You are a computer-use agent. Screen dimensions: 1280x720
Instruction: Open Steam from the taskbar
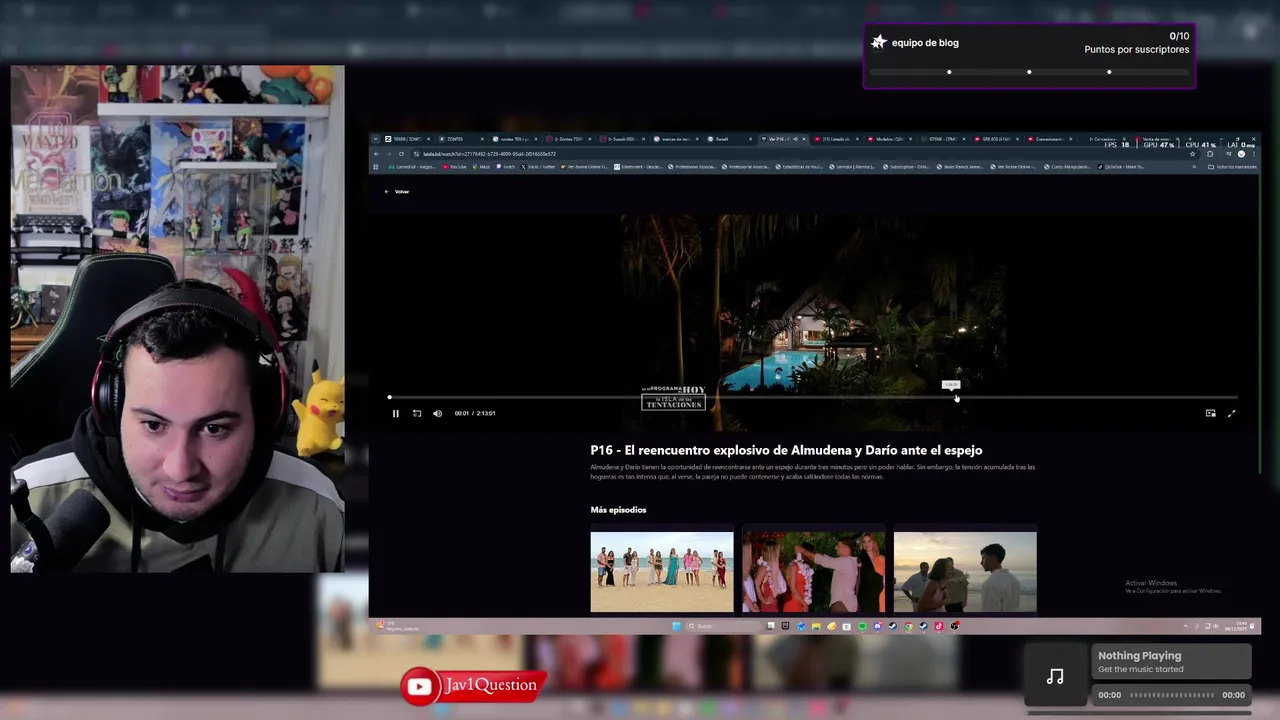(x=893, y=626)
